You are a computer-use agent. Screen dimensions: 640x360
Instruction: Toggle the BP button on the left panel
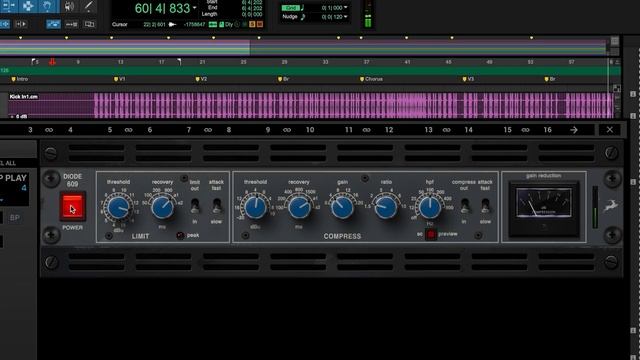(15, 218)
